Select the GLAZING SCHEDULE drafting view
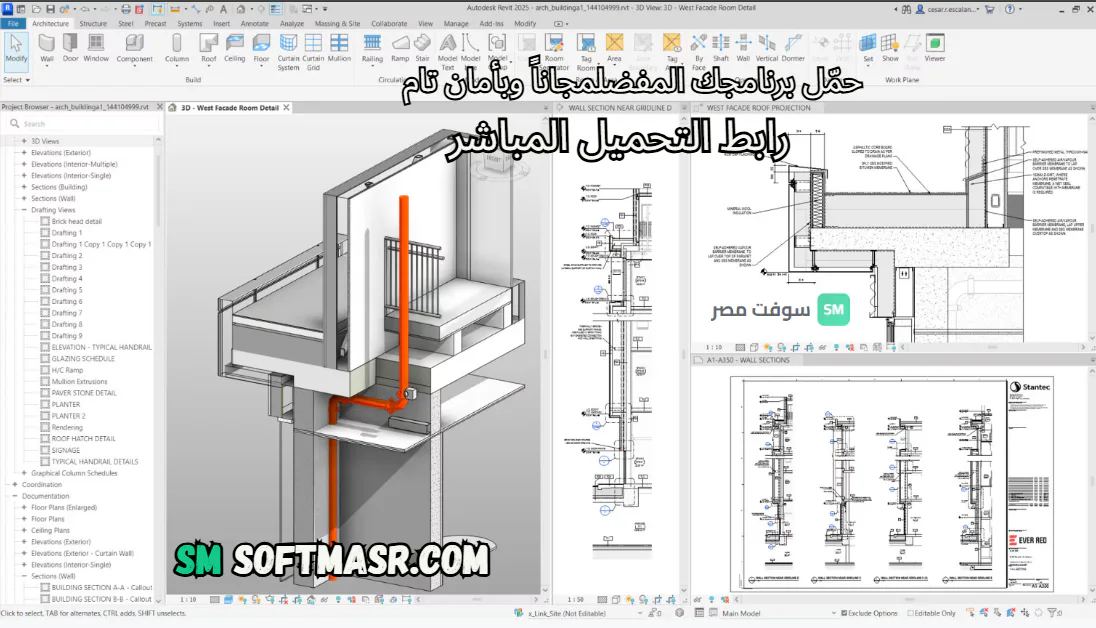The image size is (1096, 628). click(x=82, y=359)
